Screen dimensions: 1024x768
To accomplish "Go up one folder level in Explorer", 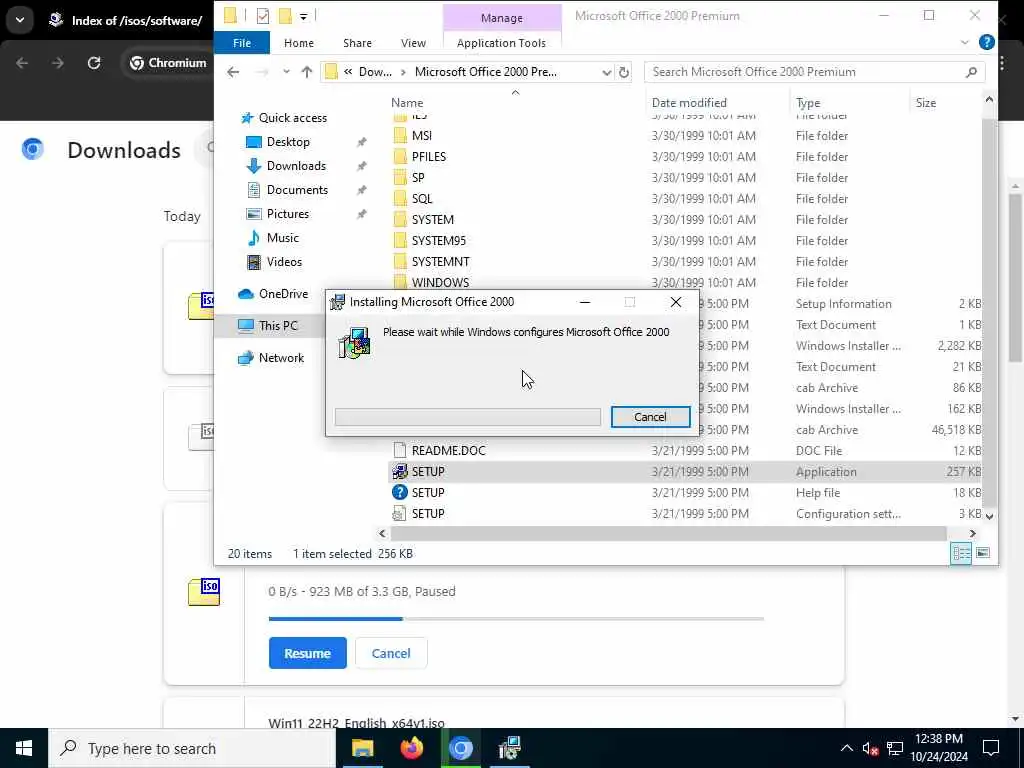I will (306, 72).
